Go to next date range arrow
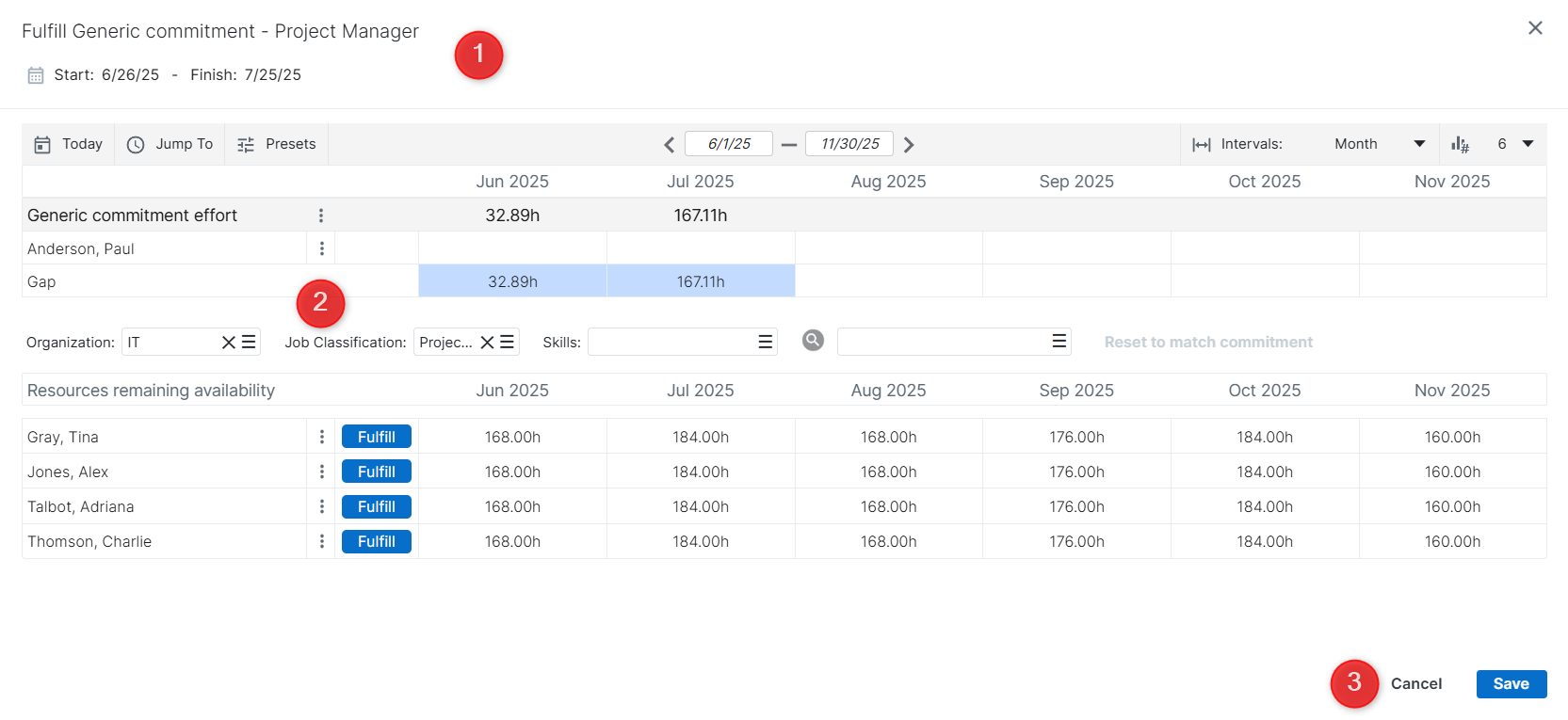 tap(909, 145)
